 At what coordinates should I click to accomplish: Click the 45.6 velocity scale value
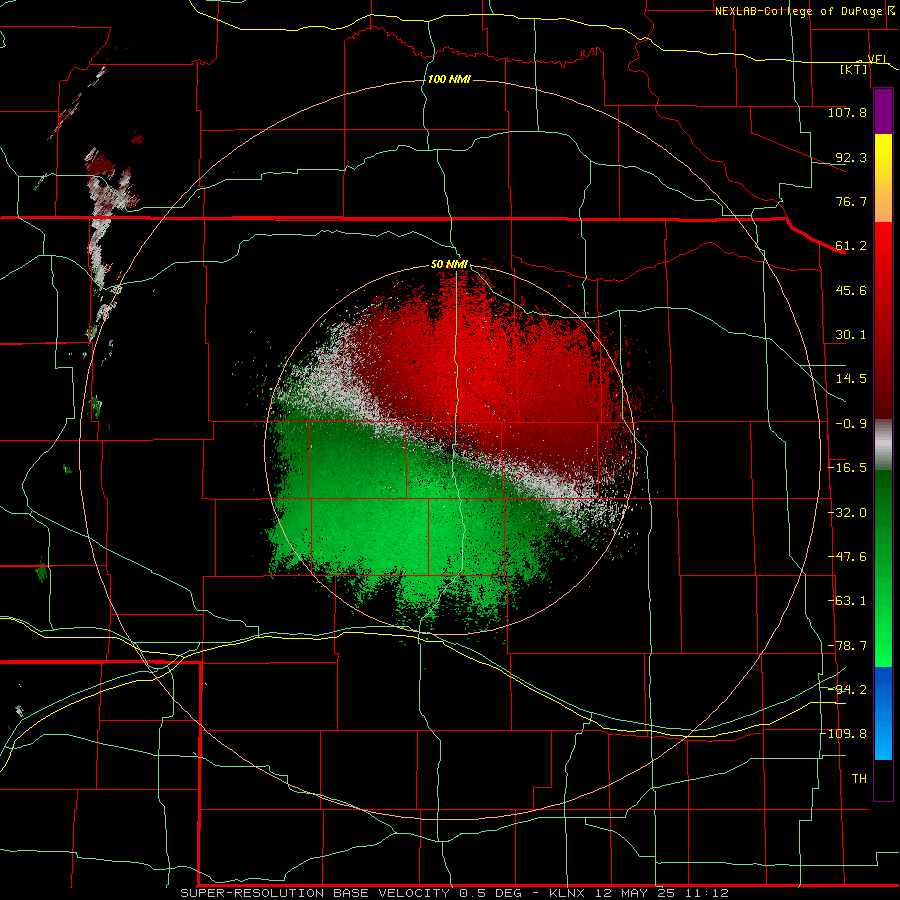coord(851,290)
